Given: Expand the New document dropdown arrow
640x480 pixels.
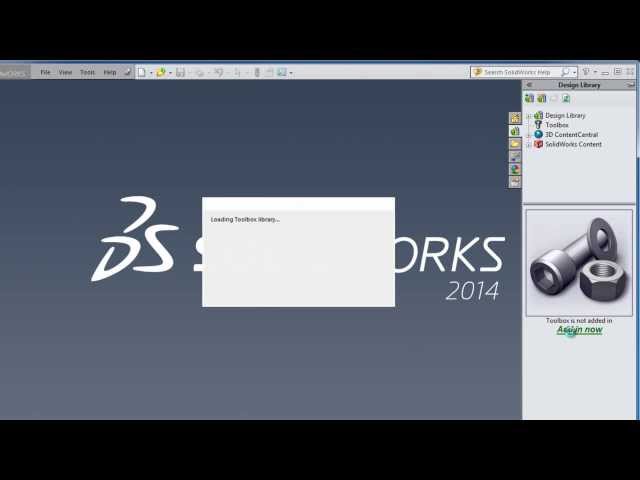Looking at the screenshot, I should pos(151,73).
